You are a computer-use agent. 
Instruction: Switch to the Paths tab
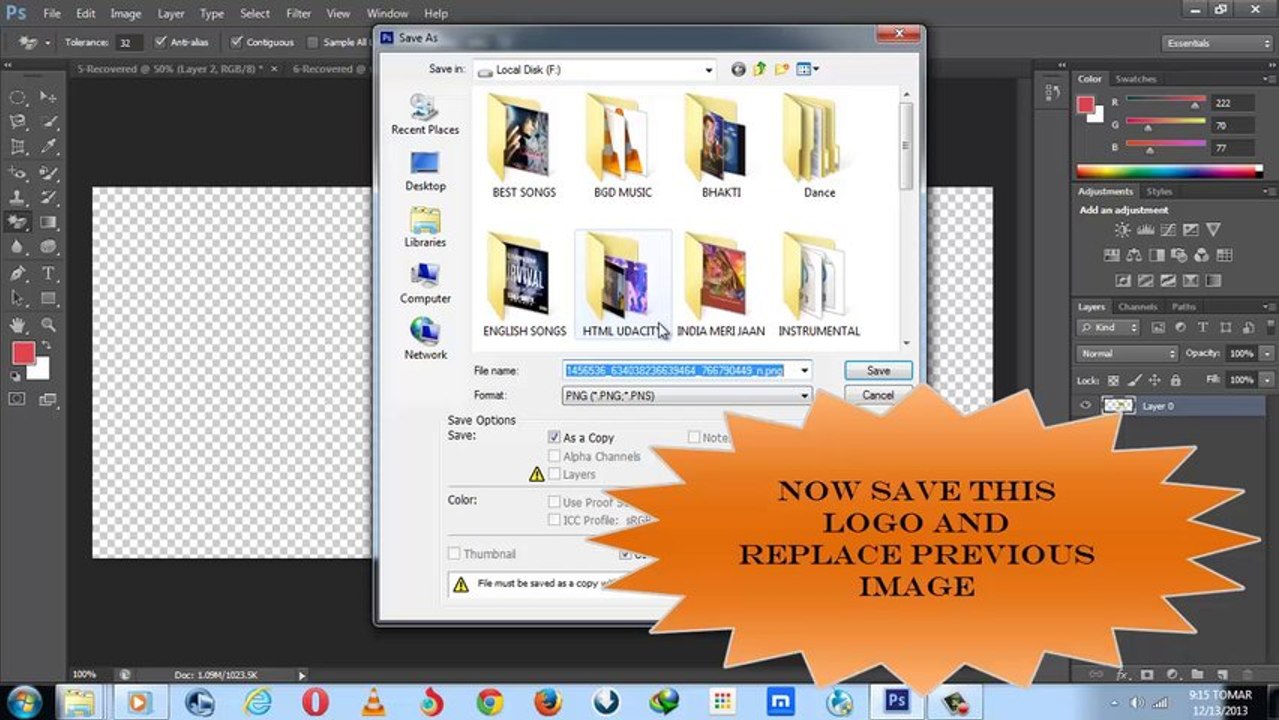pyautogui.click(x=1183, y=307)
